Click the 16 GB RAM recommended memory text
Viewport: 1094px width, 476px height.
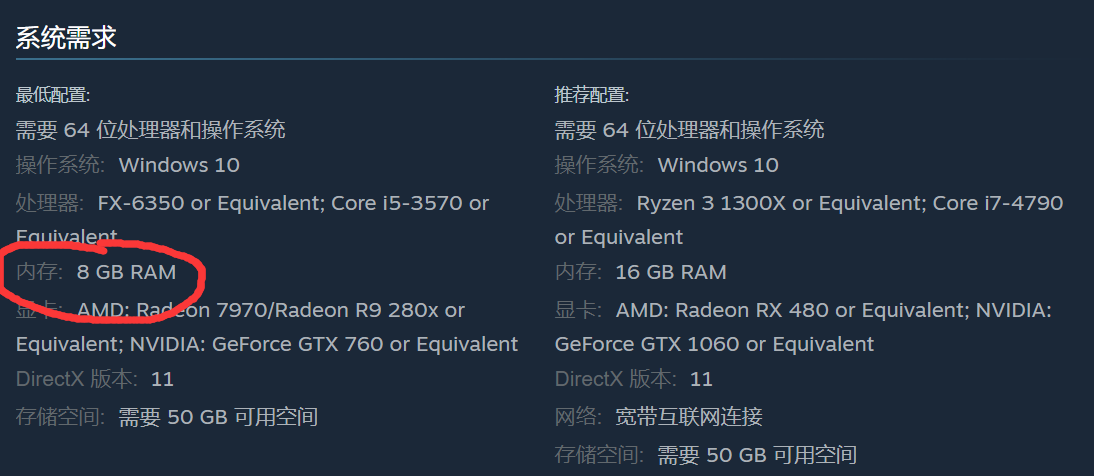pyautogui.click(x=671, y=272)
